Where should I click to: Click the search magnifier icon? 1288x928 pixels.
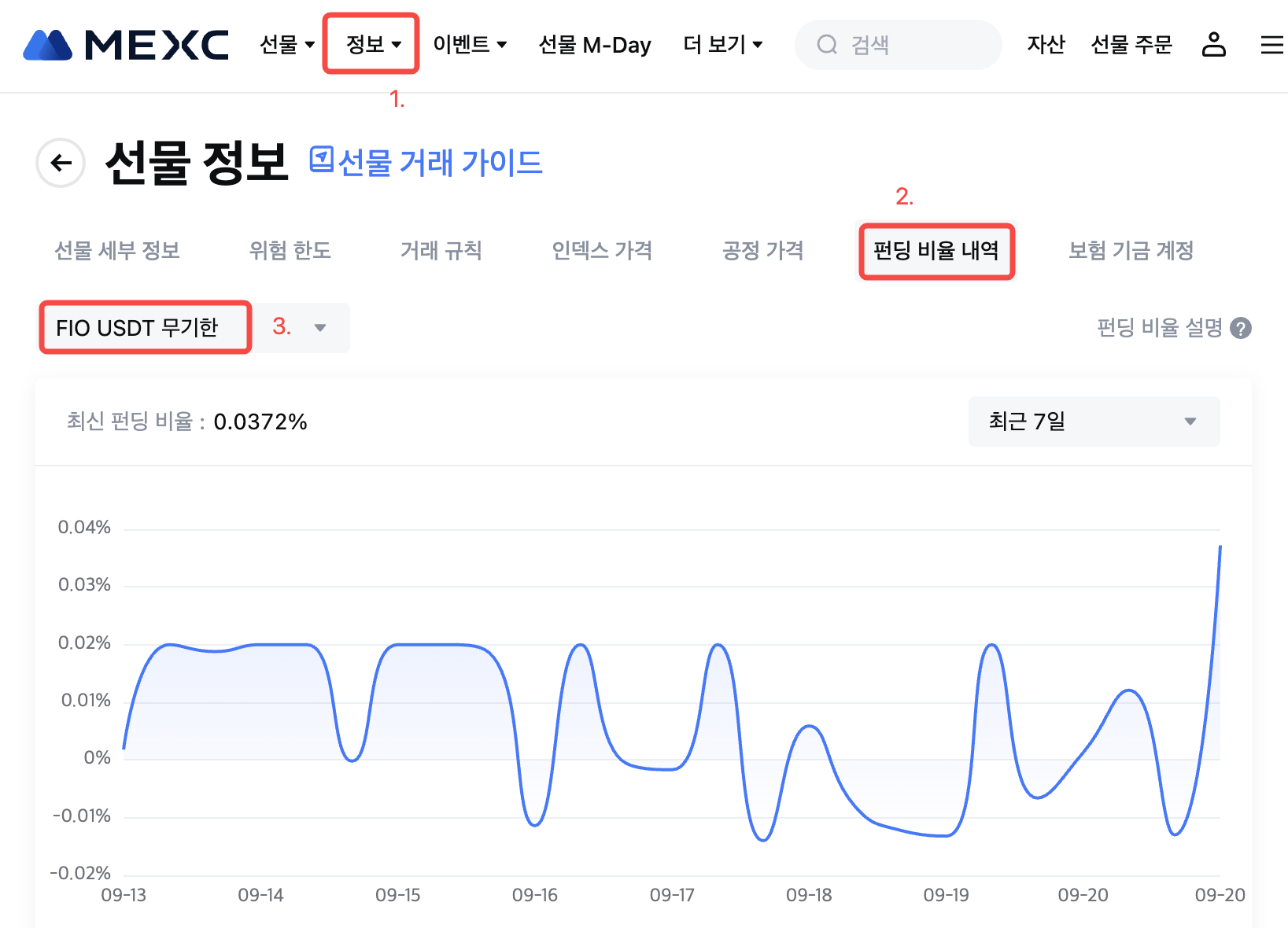click(x=826, y=45)
